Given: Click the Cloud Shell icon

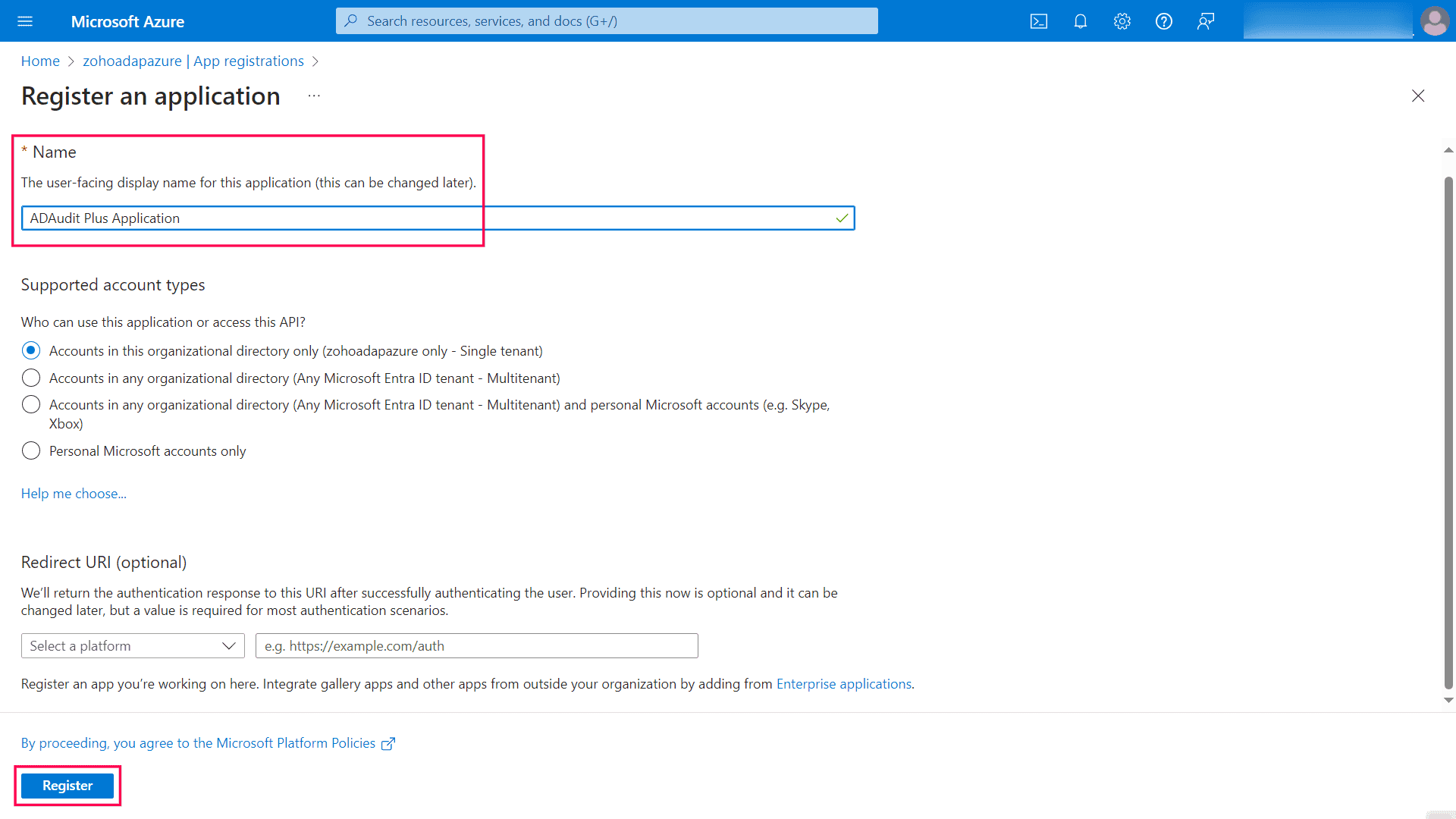Looking at the screenshot, I should [x=1038, y=20].
